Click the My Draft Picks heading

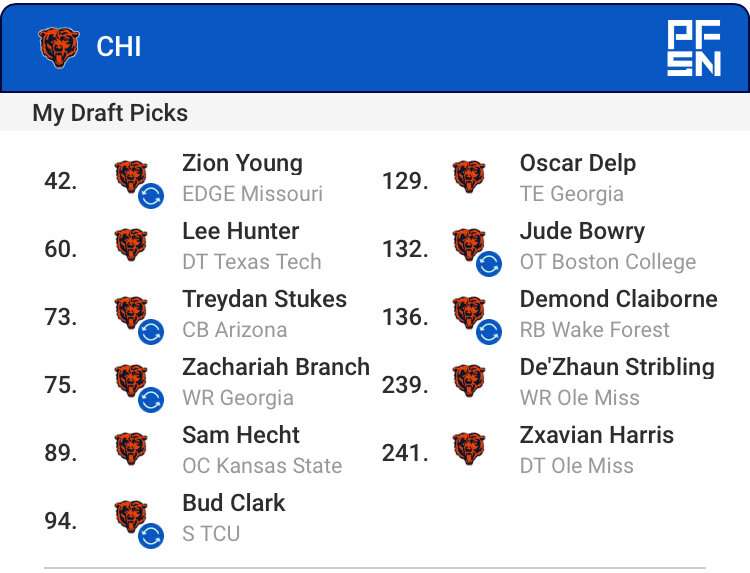(110, 112)
